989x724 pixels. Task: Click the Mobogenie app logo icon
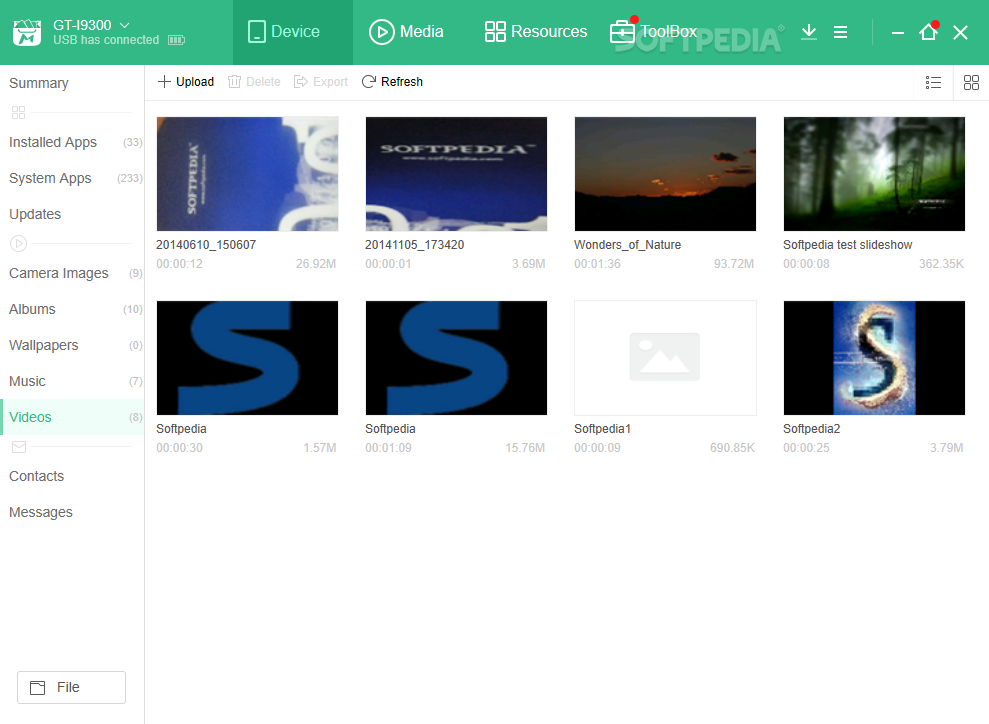click(x=26, y=32)
